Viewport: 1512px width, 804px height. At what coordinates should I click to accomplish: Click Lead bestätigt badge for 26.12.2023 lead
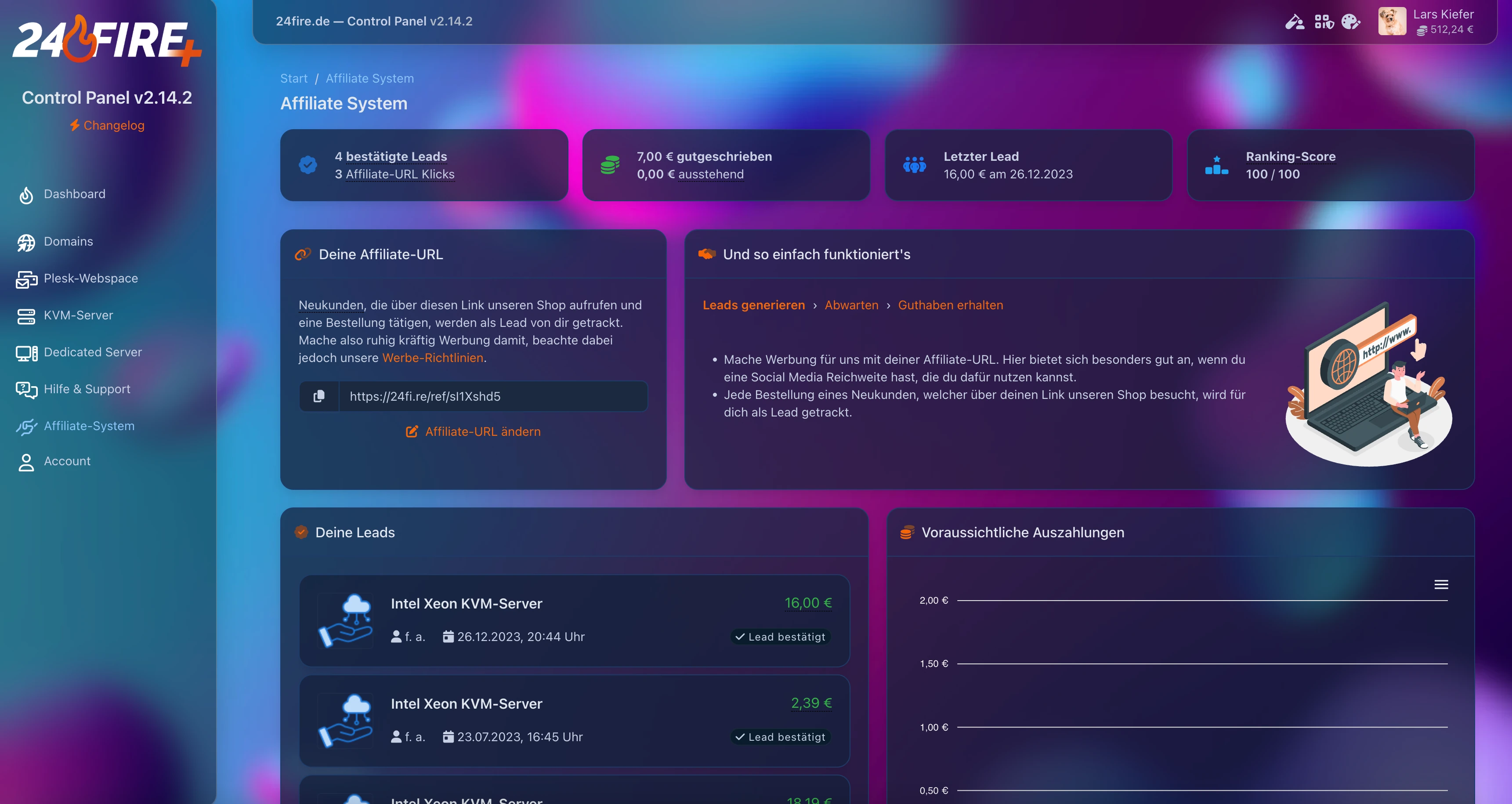[780, 637]
